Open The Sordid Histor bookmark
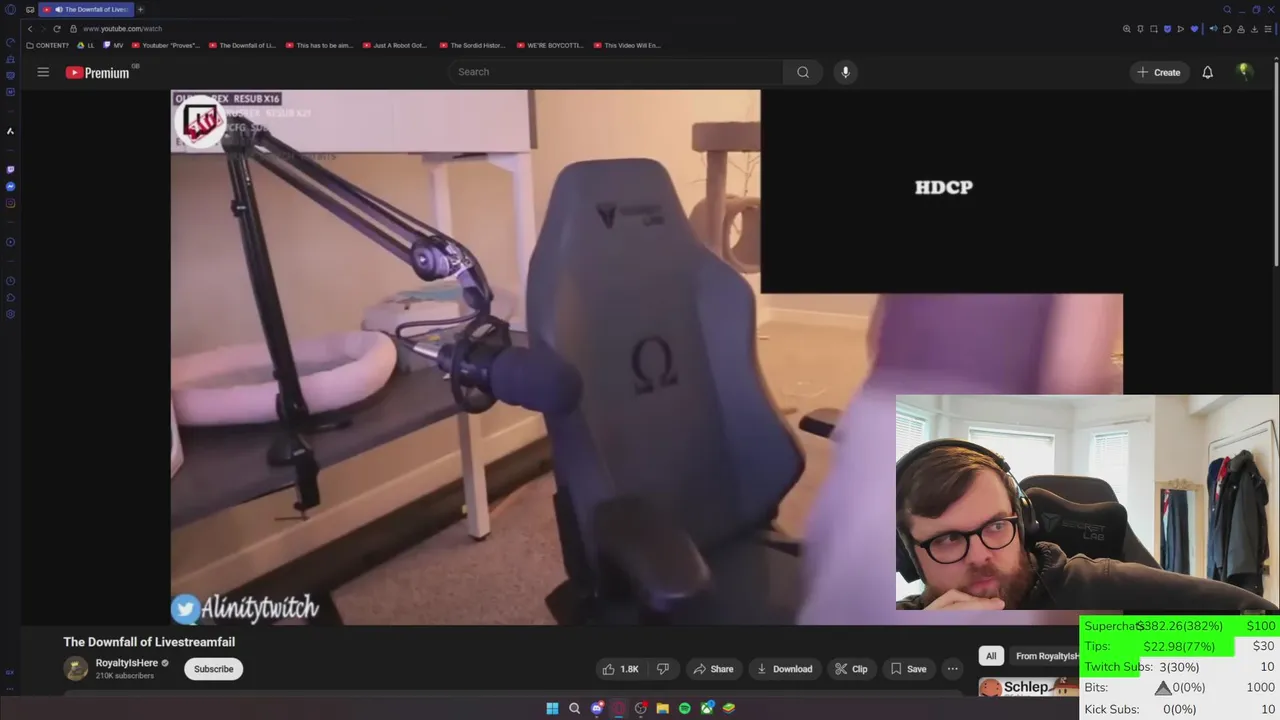This screenshot has width=1280, height=720. (x=472, y=45)
